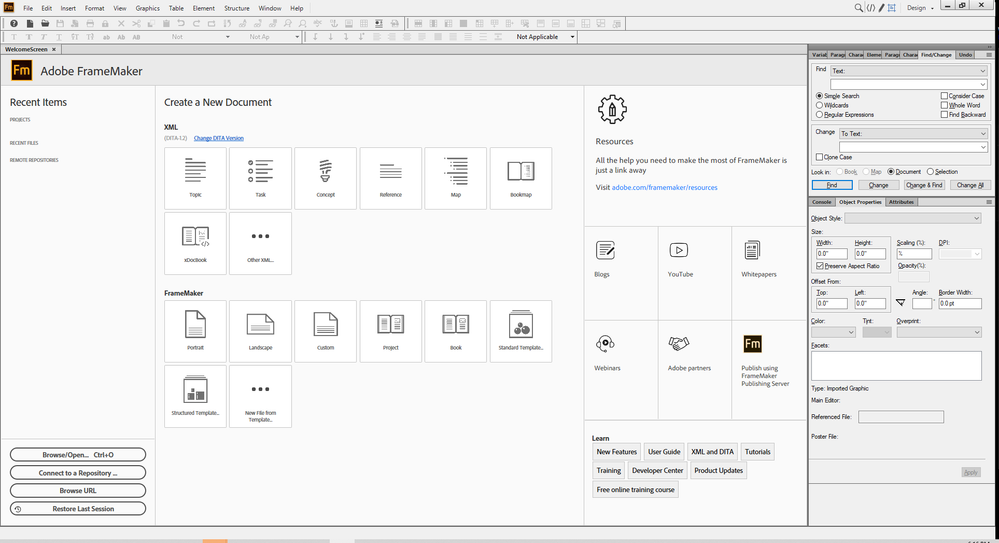This screenshot has height=543, width=999.
Task: Enable the Find Backward checkbox
Action: click(x=944, y=115)
